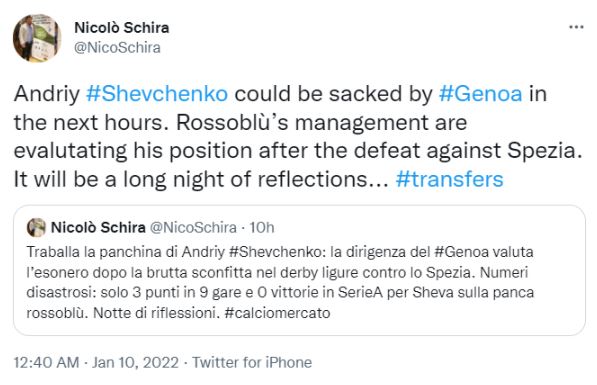Open the quoted tweet card body text
The image size is (597, 385).
tap(280, 283)
